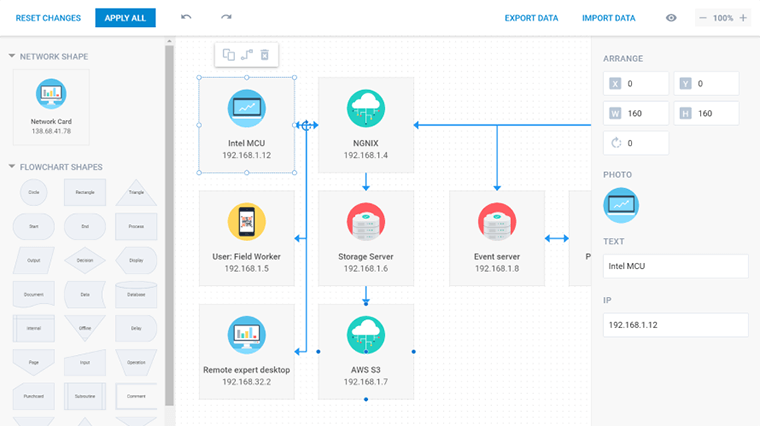Viewport: 760px width, 426px height.
Task: Copy the selected shape using the toolbar icon
Action: 229,55
